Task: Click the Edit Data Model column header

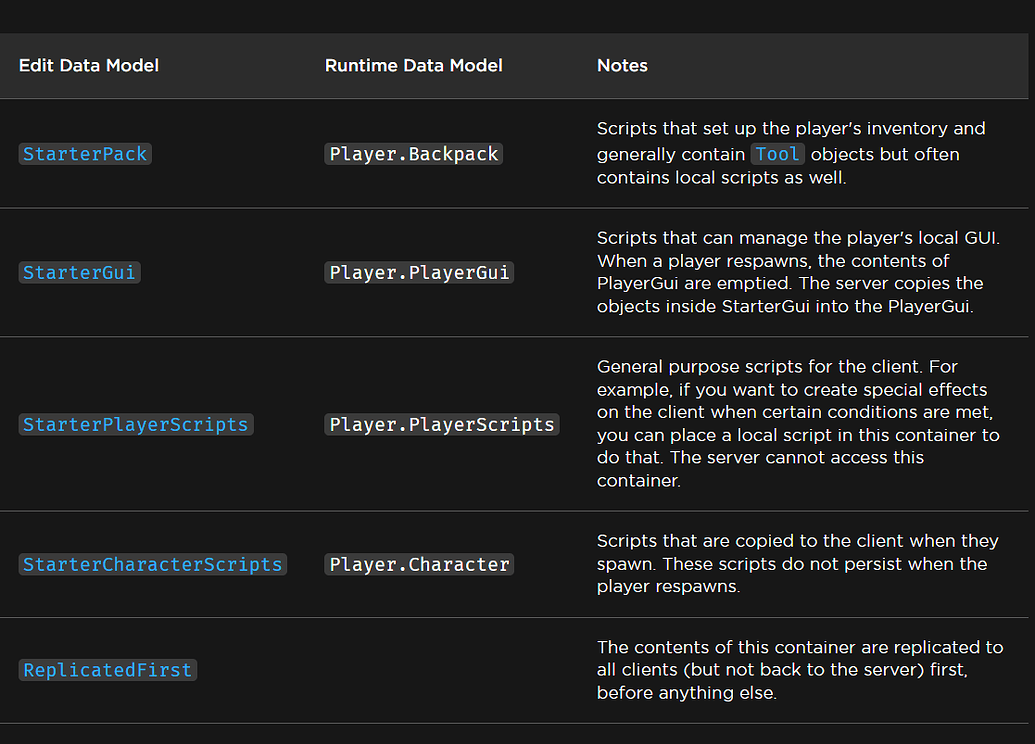Action: point(88,65)
